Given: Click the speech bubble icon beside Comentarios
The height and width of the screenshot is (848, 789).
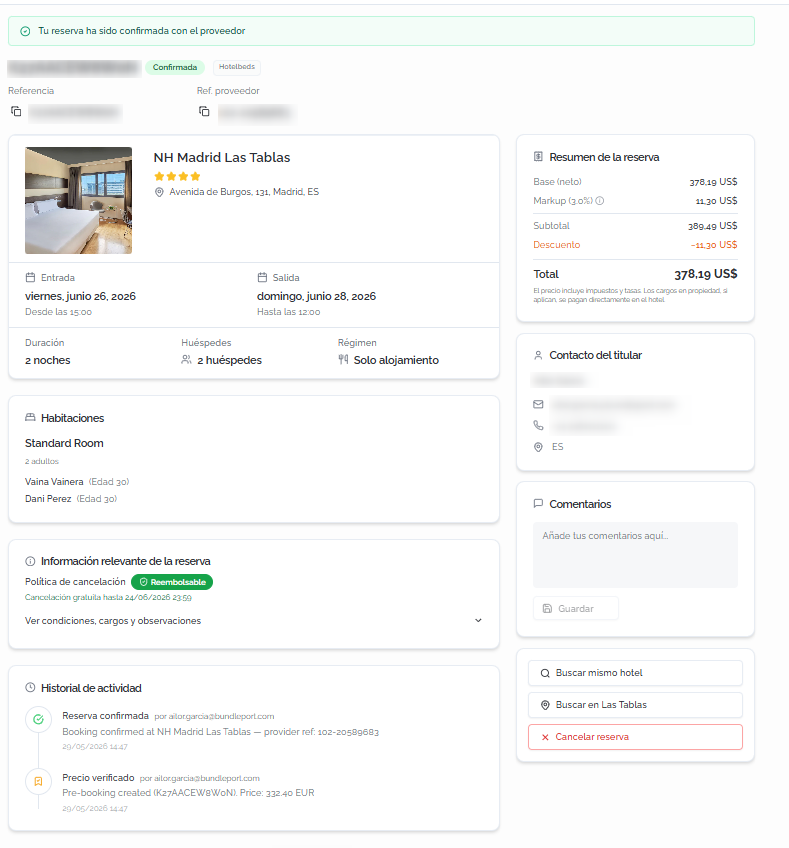Looking at the screenshot, I should tap(538, 504).
